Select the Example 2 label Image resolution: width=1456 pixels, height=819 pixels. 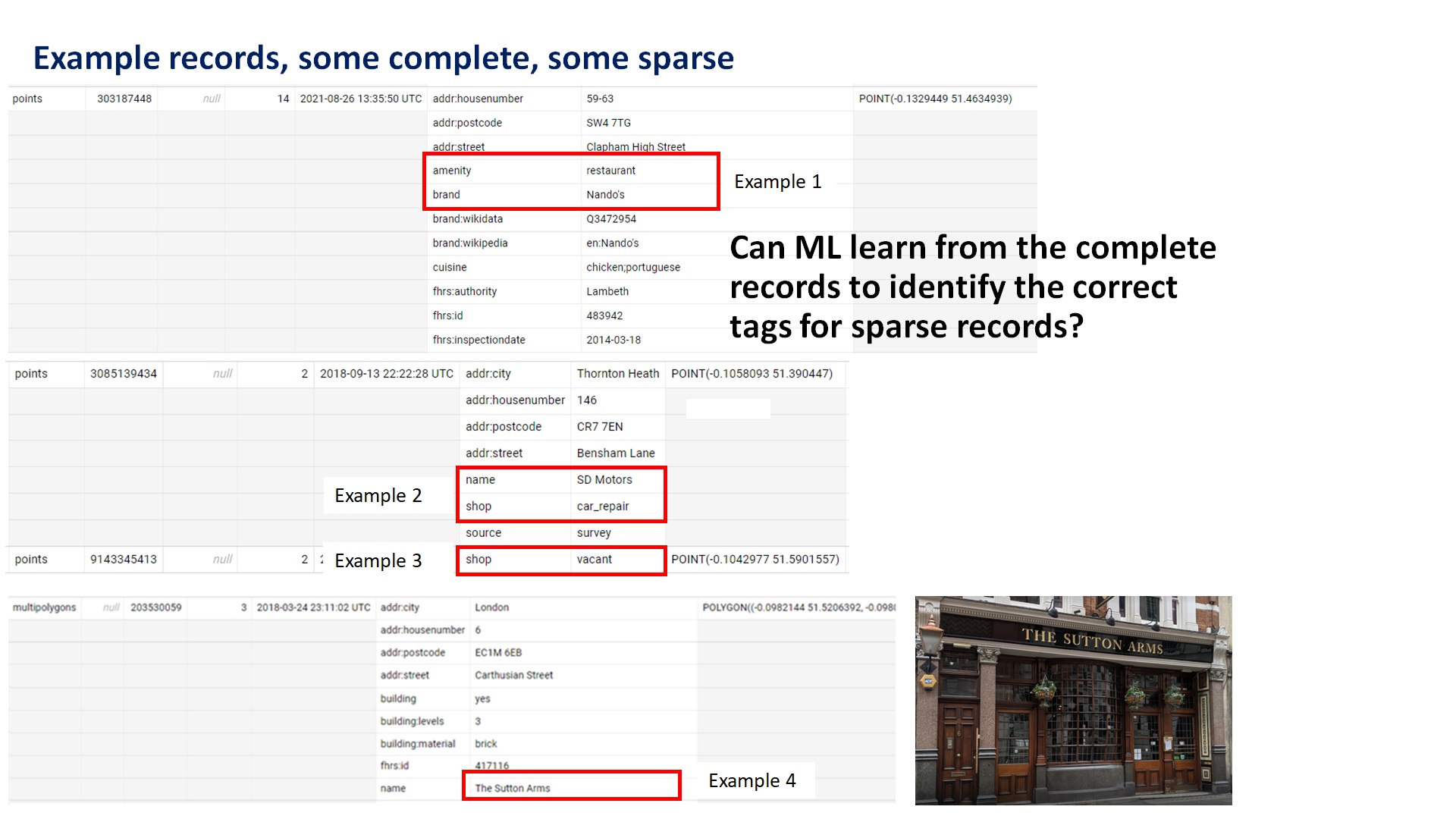coord(378,496)
